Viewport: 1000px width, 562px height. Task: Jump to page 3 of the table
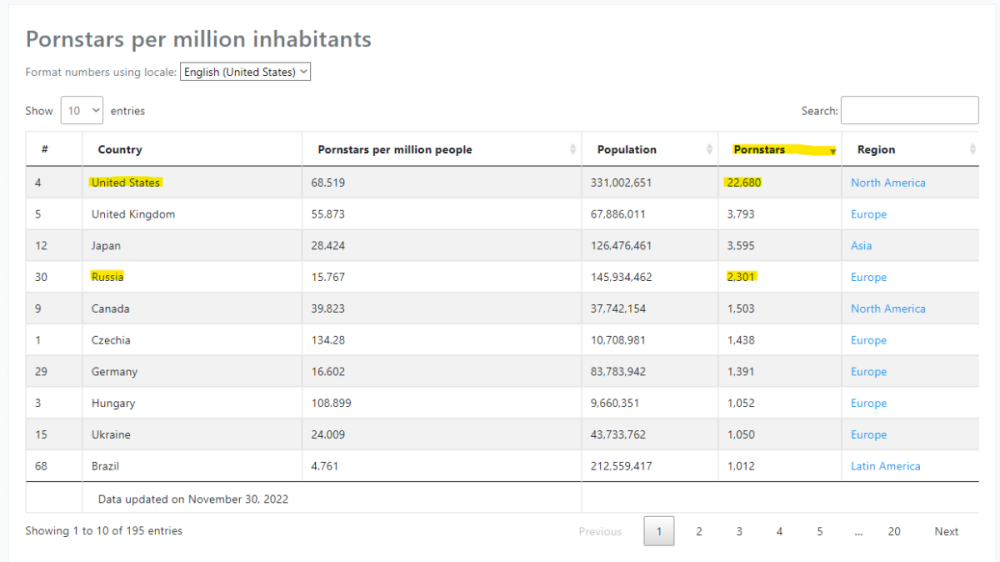pyautogui.click(x=739, y=532)
